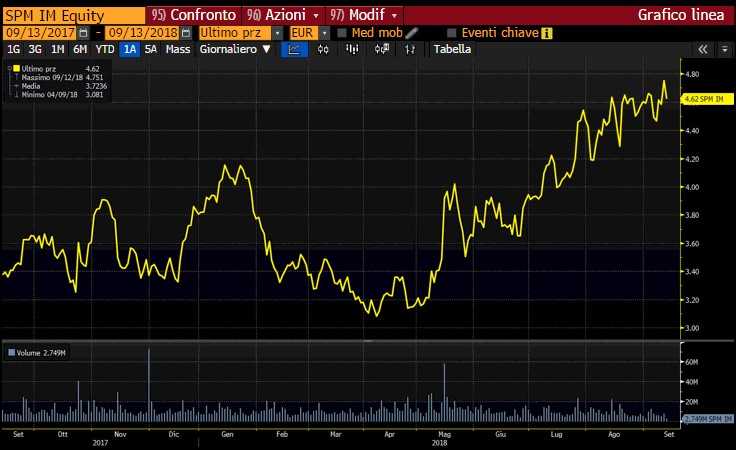The image size is (736, 450).
Task: Select the 1M time range
Action: (x=58, y=49)
